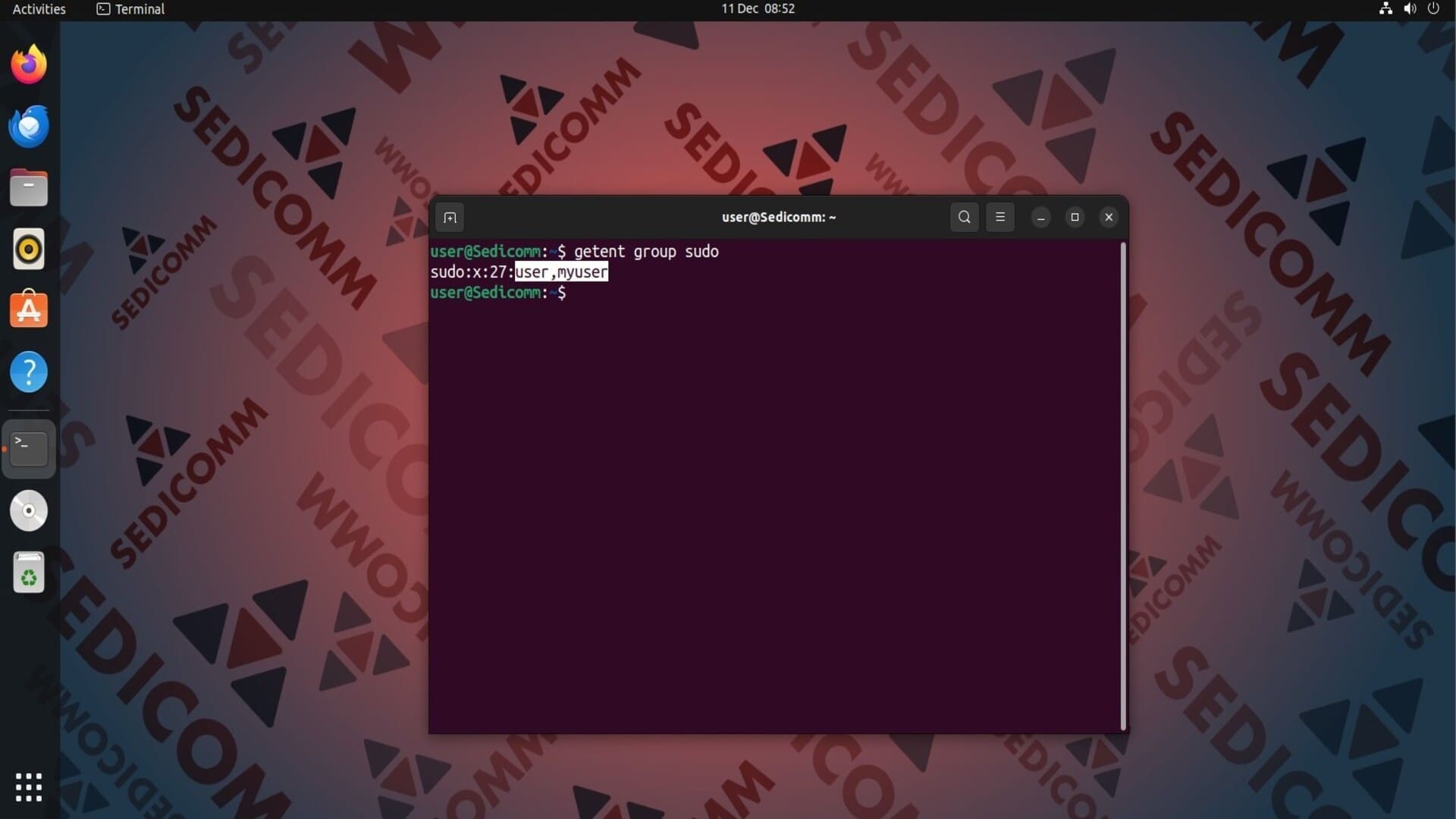Open the Terminal app menu in top bar
1456x819 pixels.
click(130, 9)
